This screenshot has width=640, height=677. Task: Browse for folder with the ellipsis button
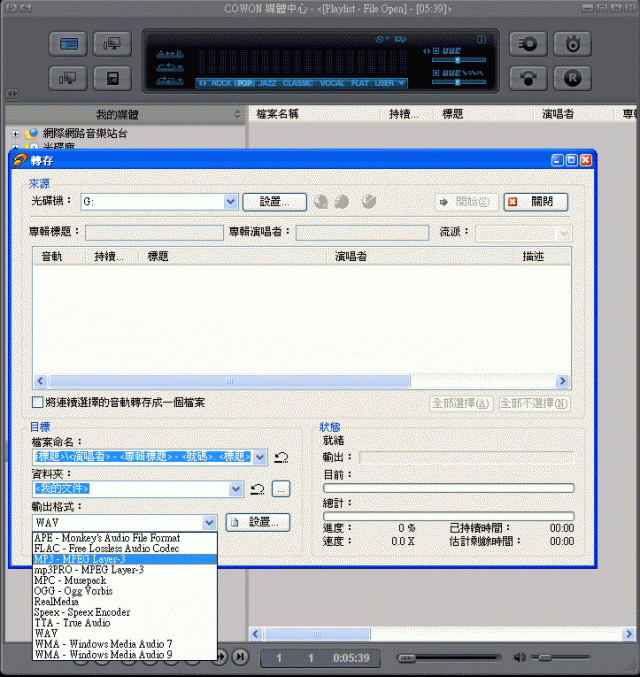(281, 489)
